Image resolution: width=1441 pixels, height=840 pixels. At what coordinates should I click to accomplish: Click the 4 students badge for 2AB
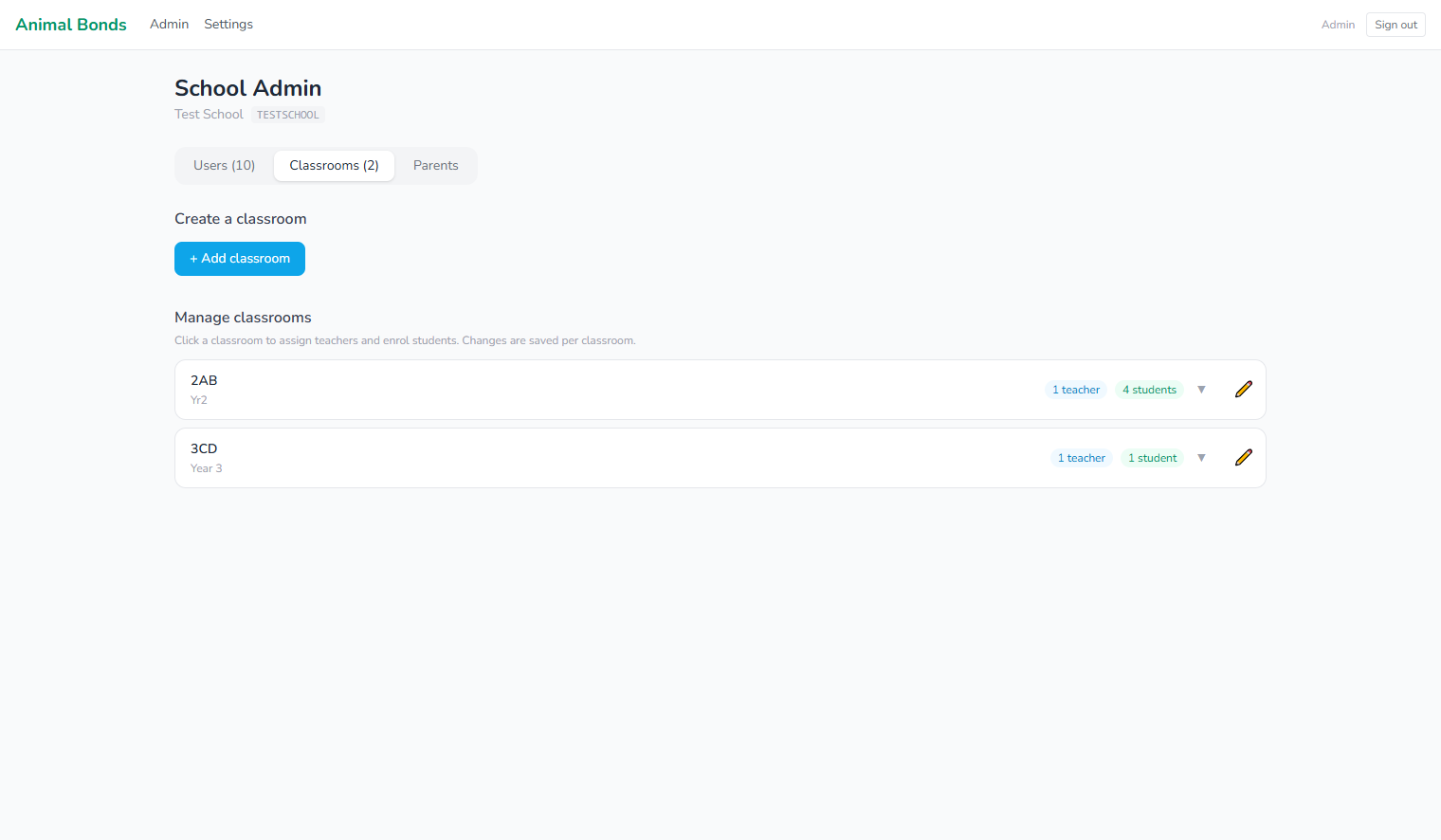click(x=1149, y=390)
